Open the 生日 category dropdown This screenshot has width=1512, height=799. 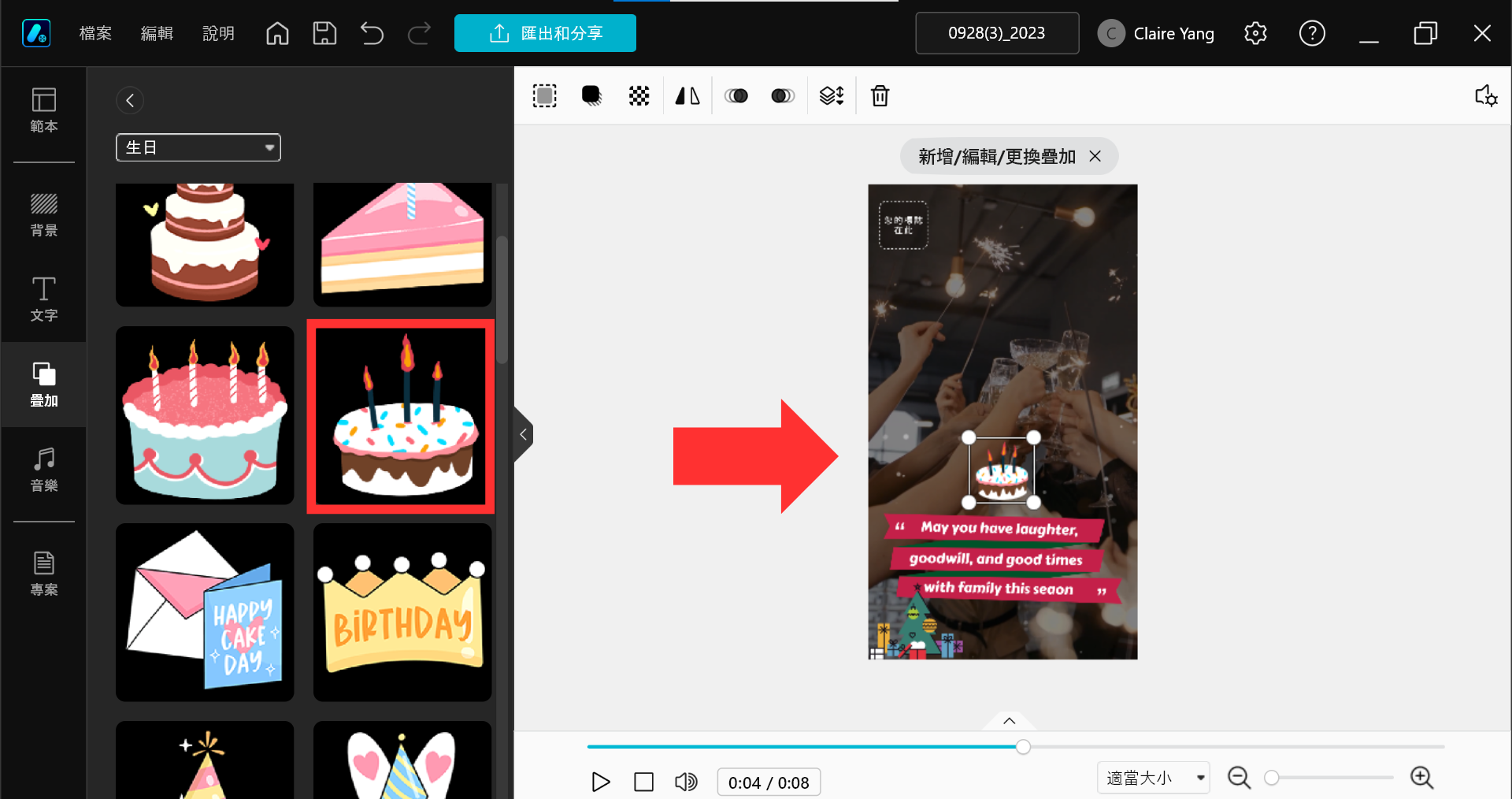198,147
